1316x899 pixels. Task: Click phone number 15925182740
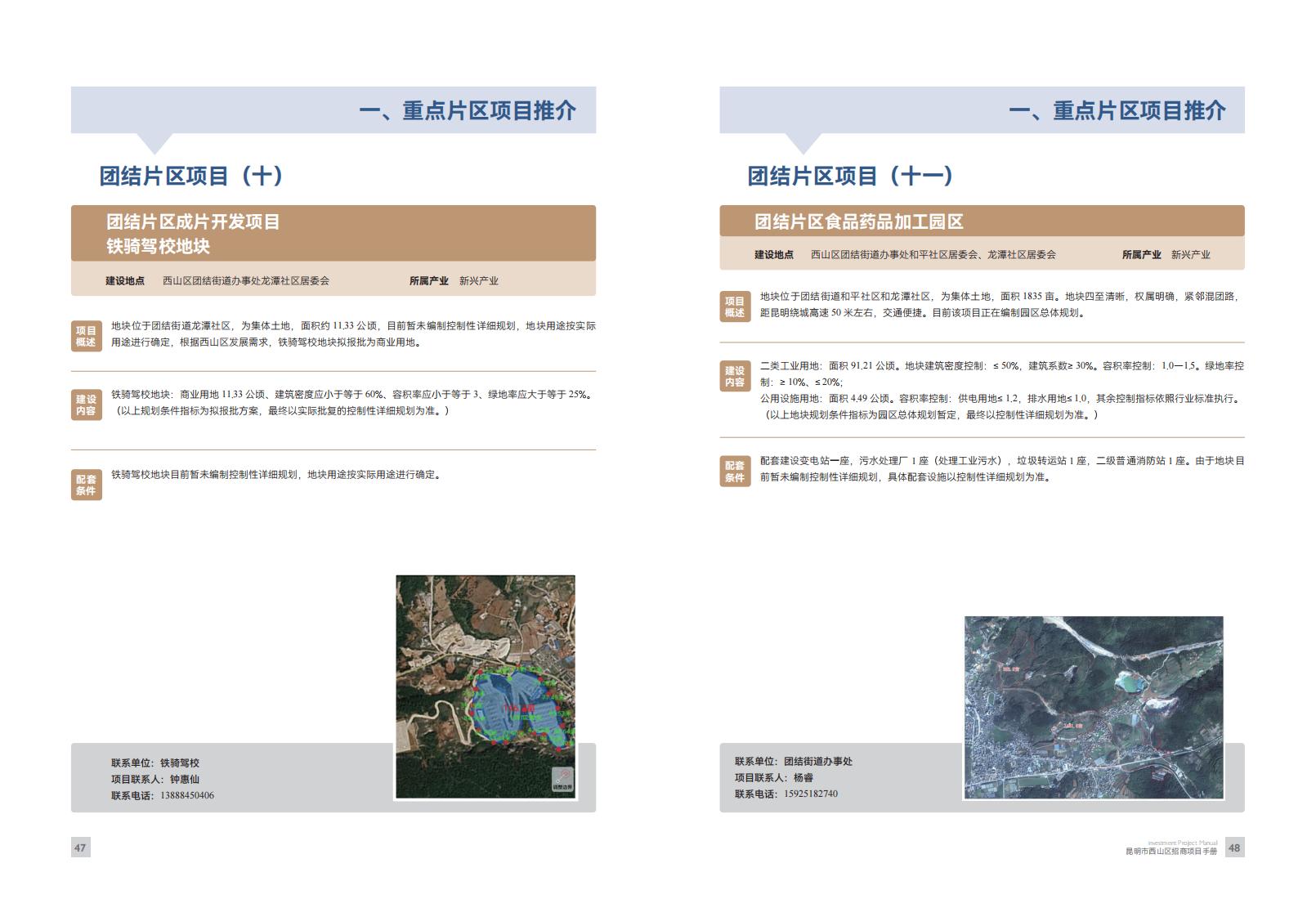click(811, 794)
